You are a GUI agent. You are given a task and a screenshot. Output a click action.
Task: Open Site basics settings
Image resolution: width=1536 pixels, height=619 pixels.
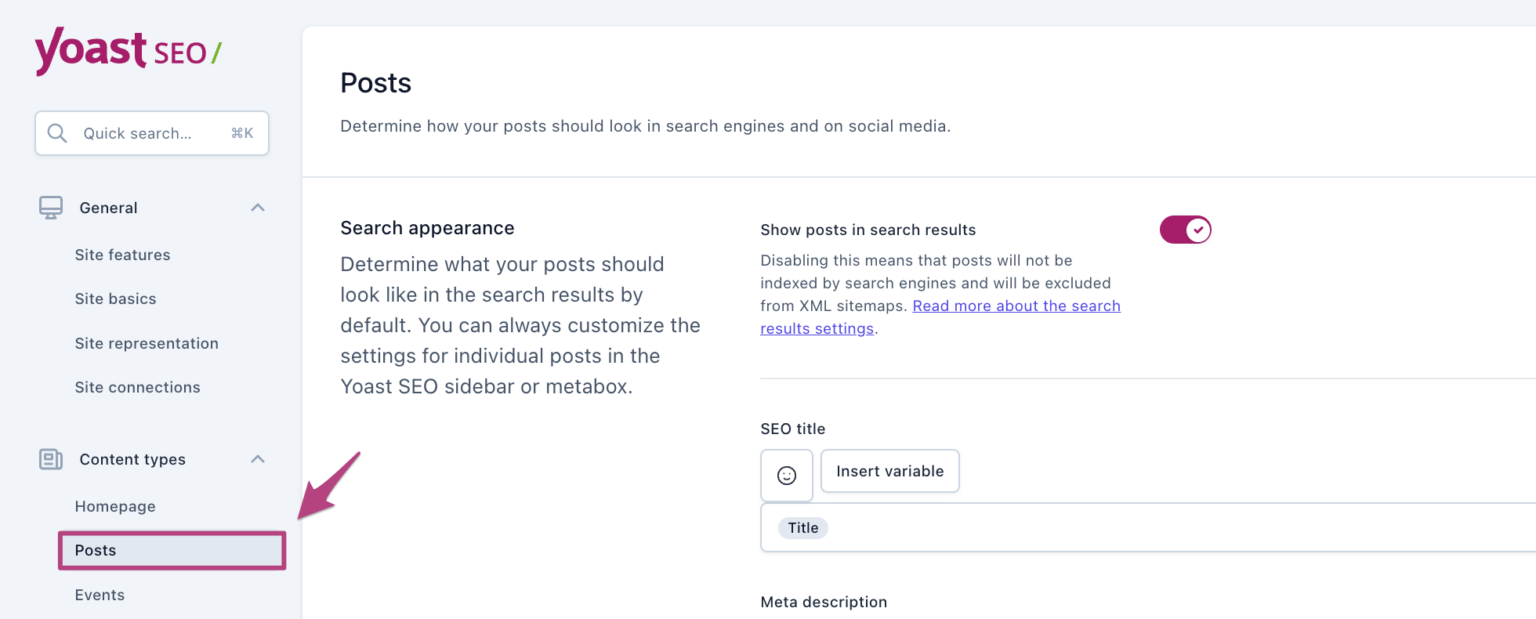(116, 298)
